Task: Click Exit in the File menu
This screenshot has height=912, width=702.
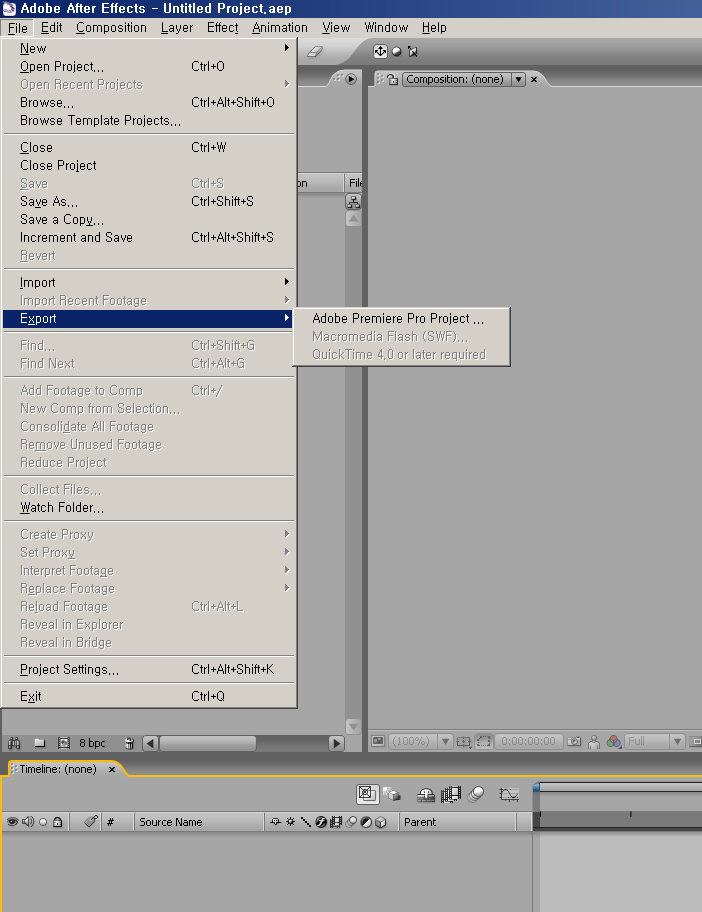Action: [x=149, y=696]
